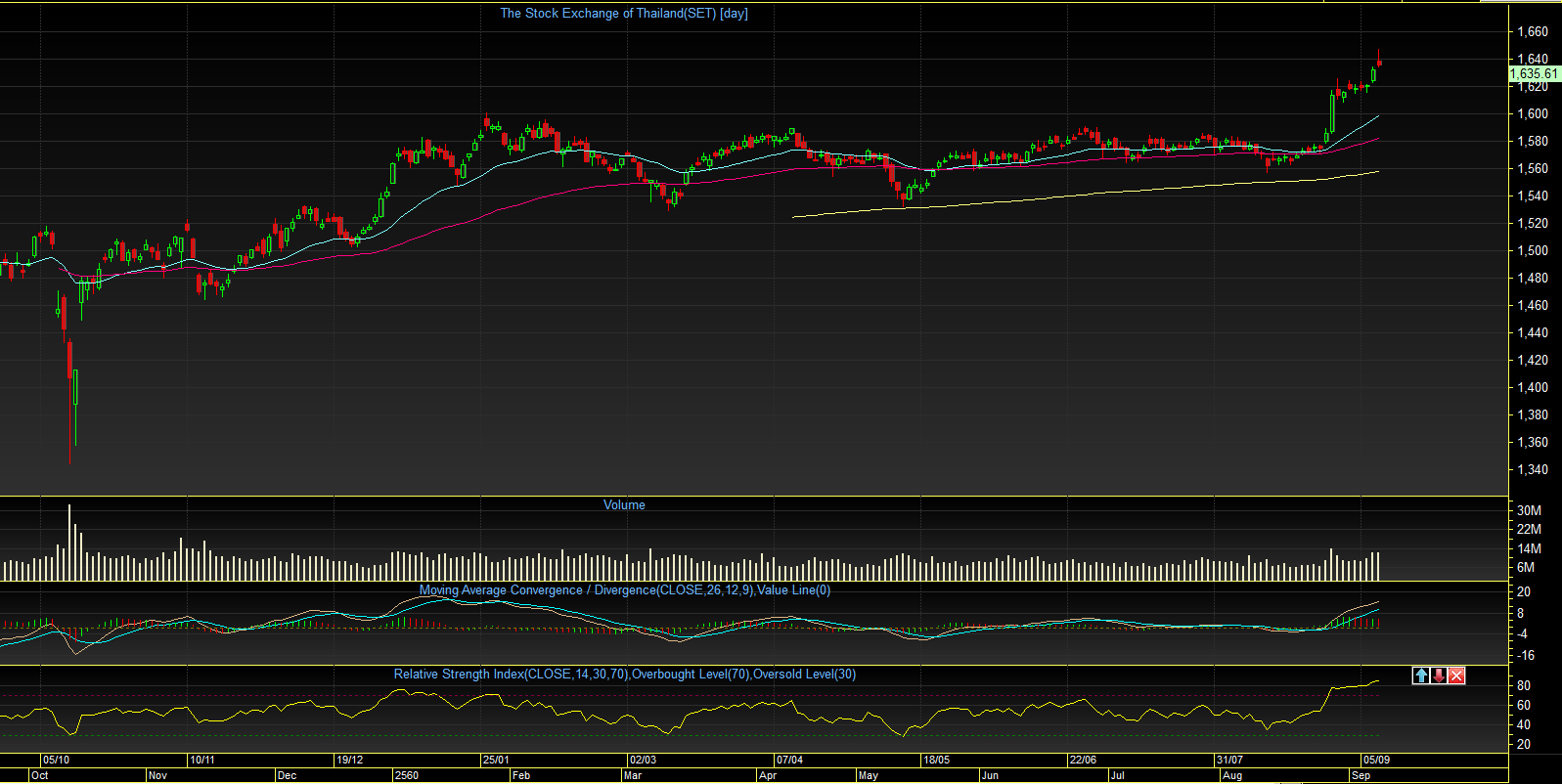Click the May month label on time axis

868,775
